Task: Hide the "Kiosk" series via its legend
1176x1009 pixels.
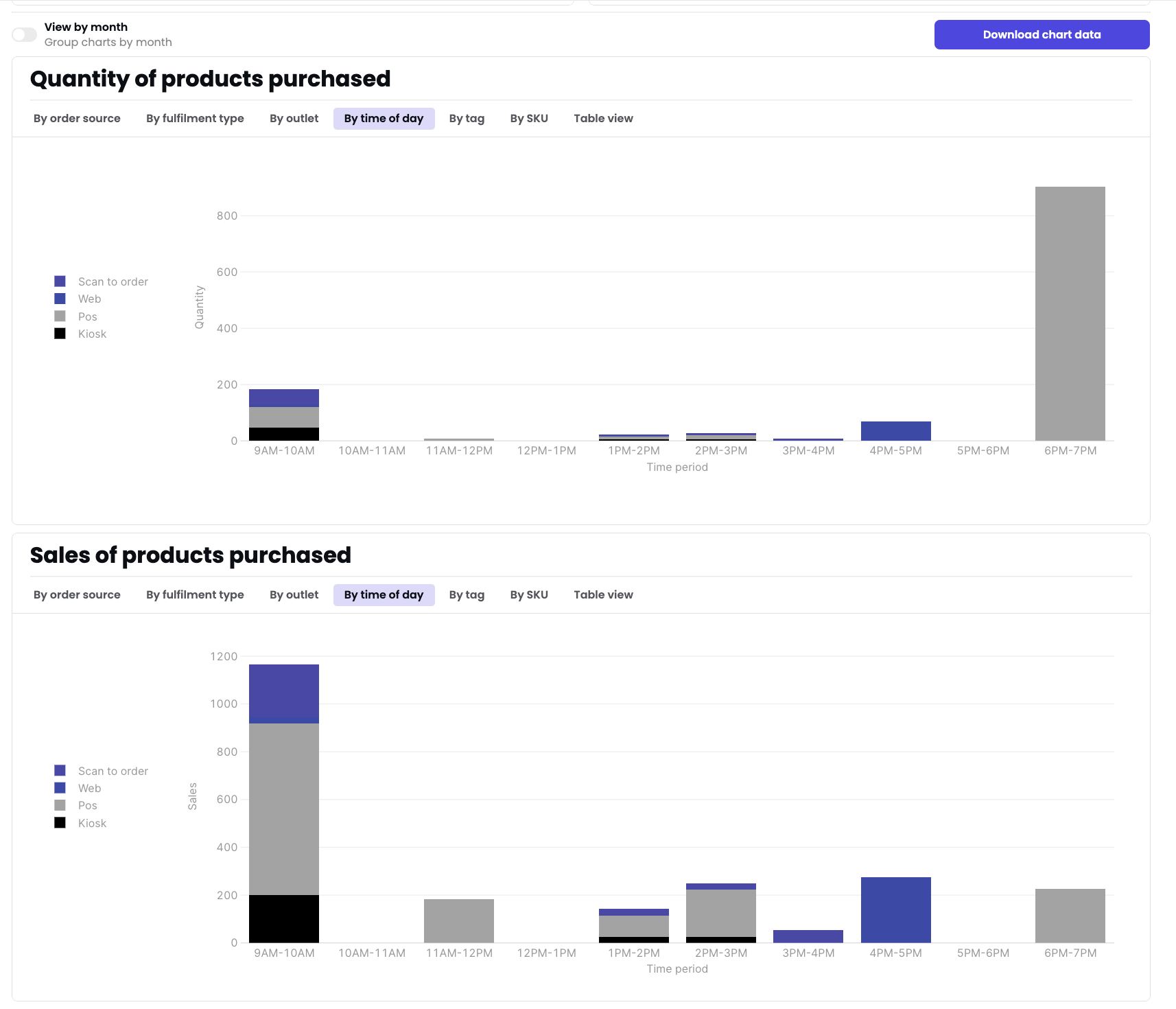Action: pyautogui.click(x=60, y=334)
